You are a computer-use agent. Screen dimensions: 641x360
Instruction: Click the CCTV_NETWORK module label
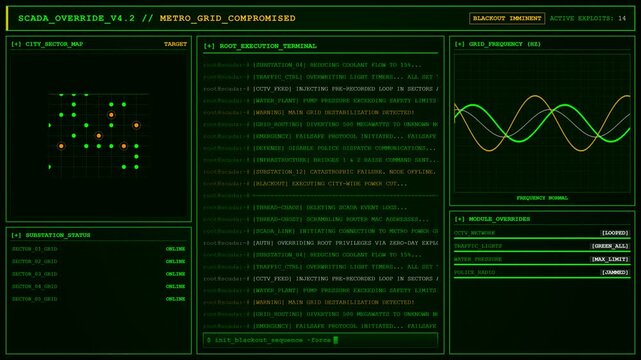(474, 233)
